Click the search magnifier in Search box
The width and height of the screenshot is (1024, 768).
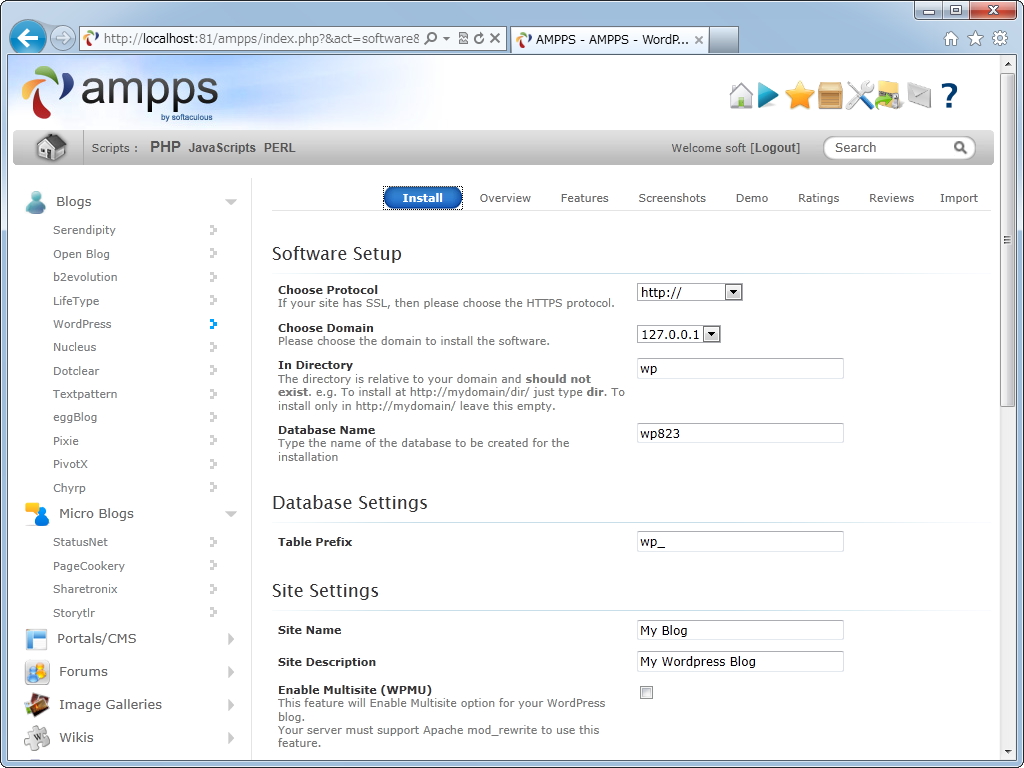tap(960, 148)
